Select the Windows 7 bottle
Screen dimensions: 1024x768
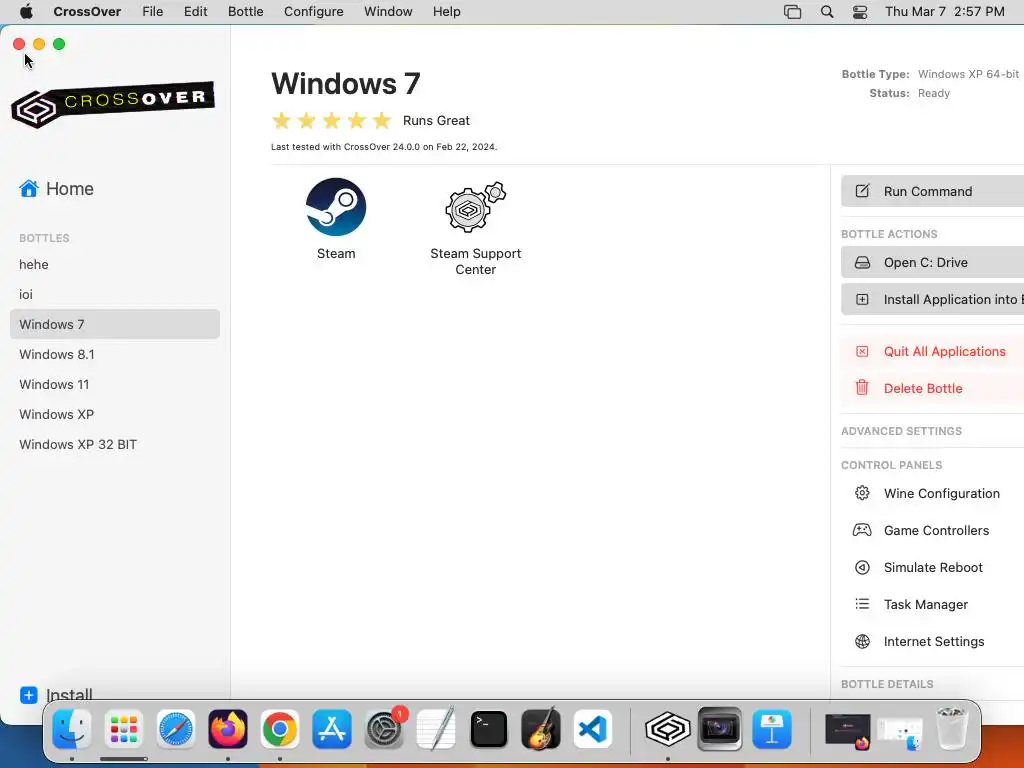115,325
